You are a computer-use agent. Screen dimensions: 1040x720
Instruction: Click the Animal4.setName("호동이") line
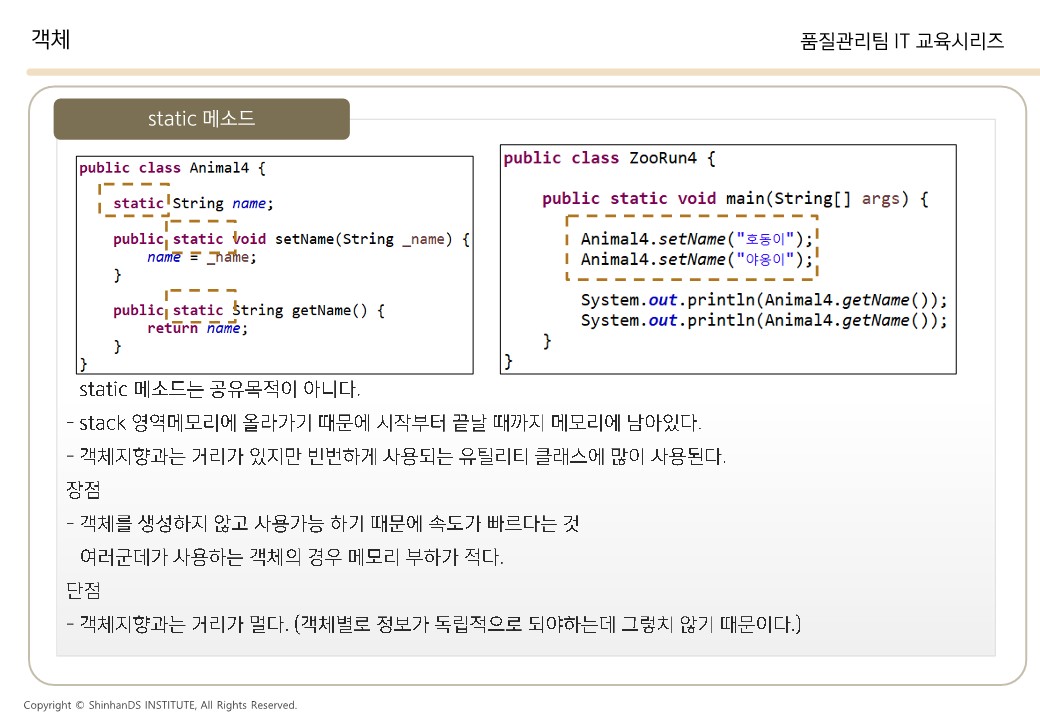point(696,239)
